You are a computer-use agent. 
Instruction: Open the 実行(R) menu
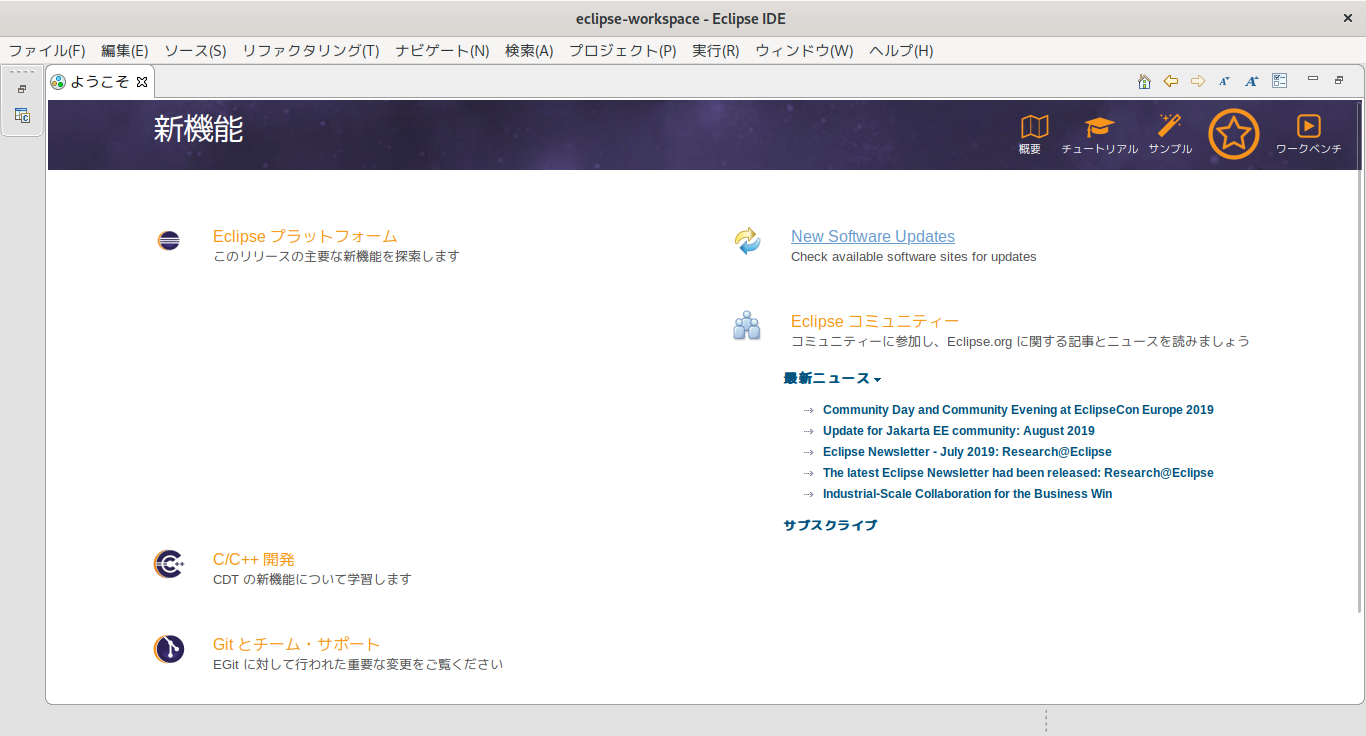(x=716, y=51)
